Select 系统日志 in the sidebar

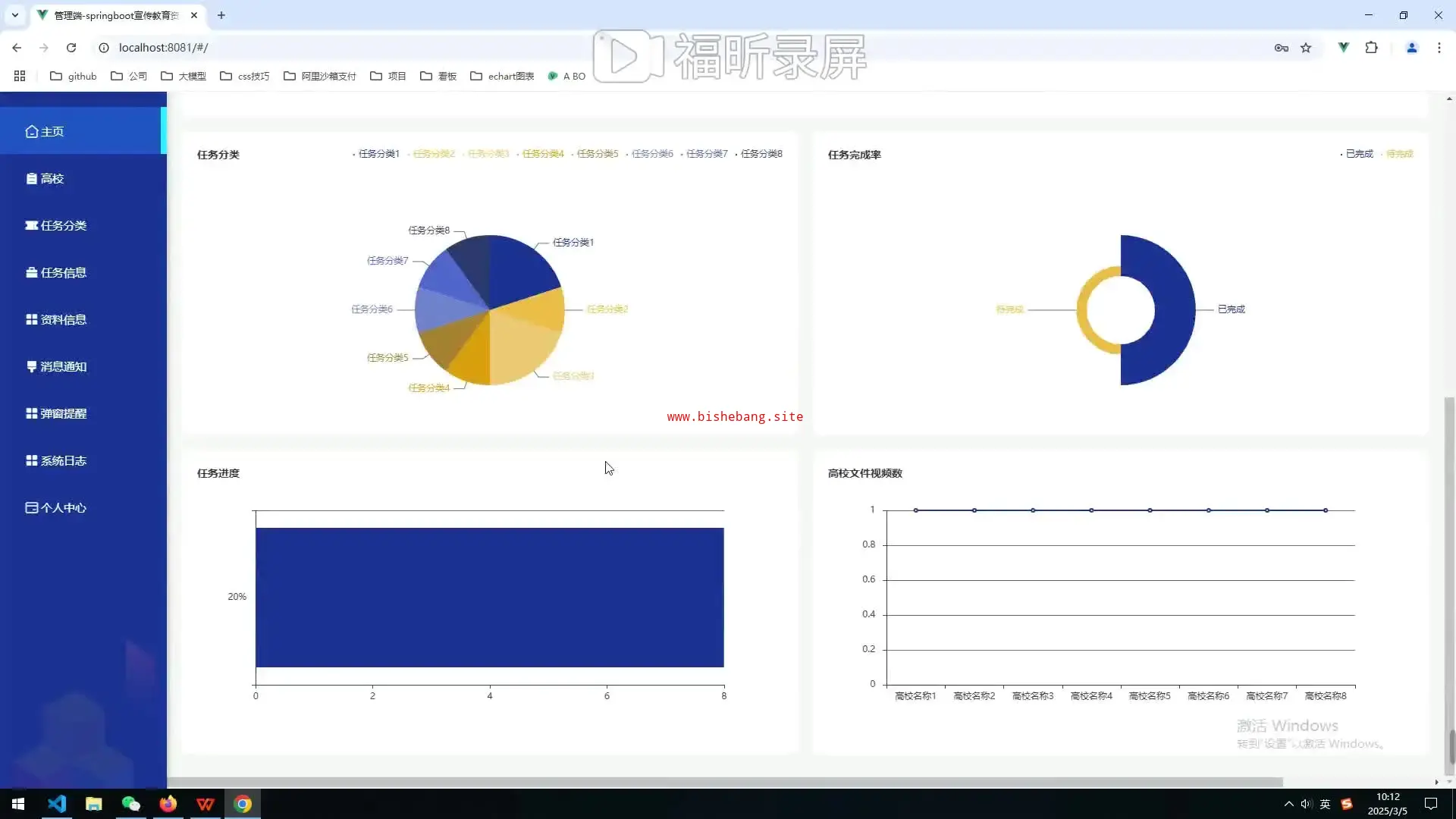pos(63,461)
